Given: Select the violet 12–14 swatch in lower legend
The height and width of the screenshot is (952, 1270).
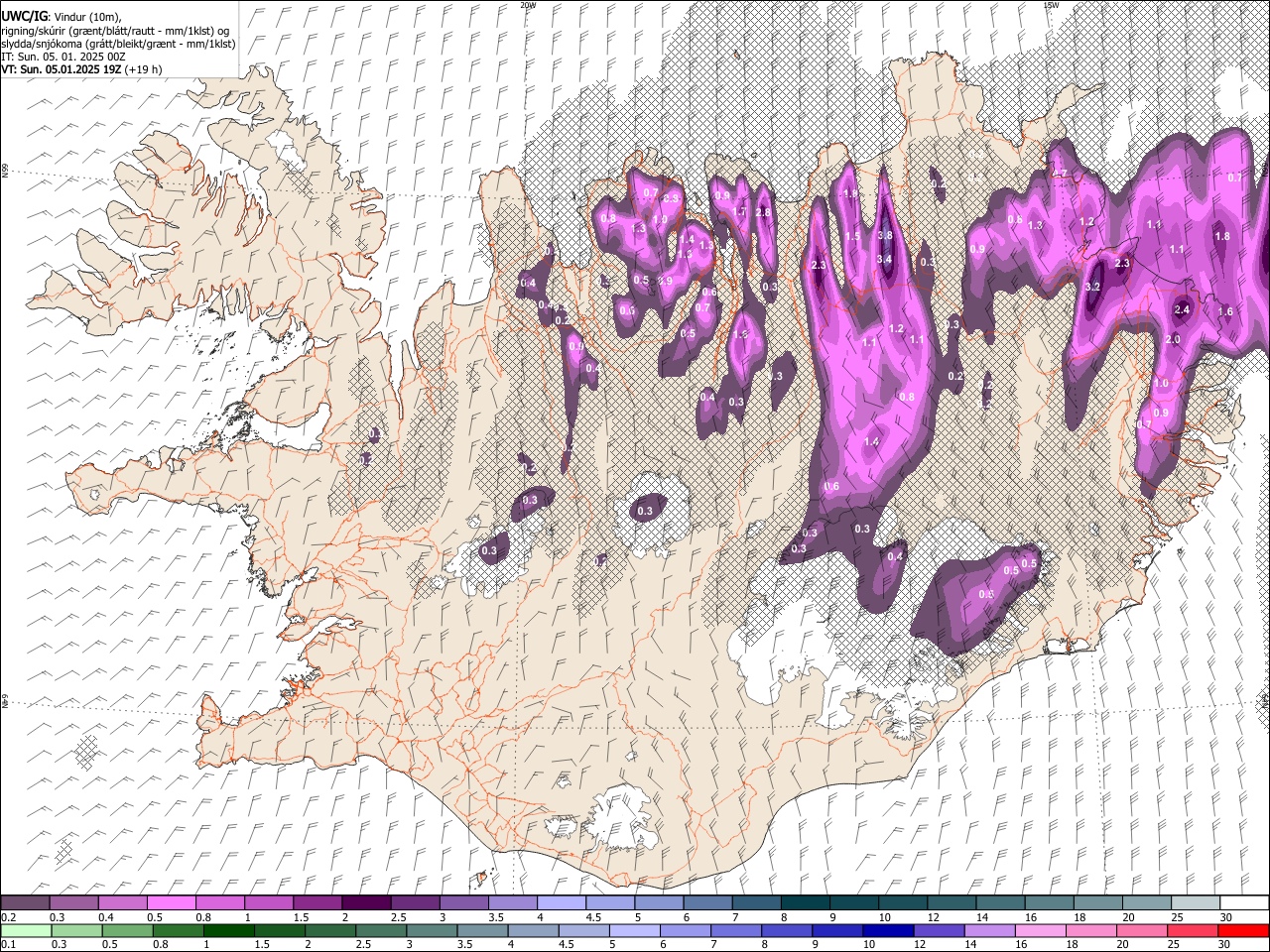Looking at the screenshot, I should [939, 931].
